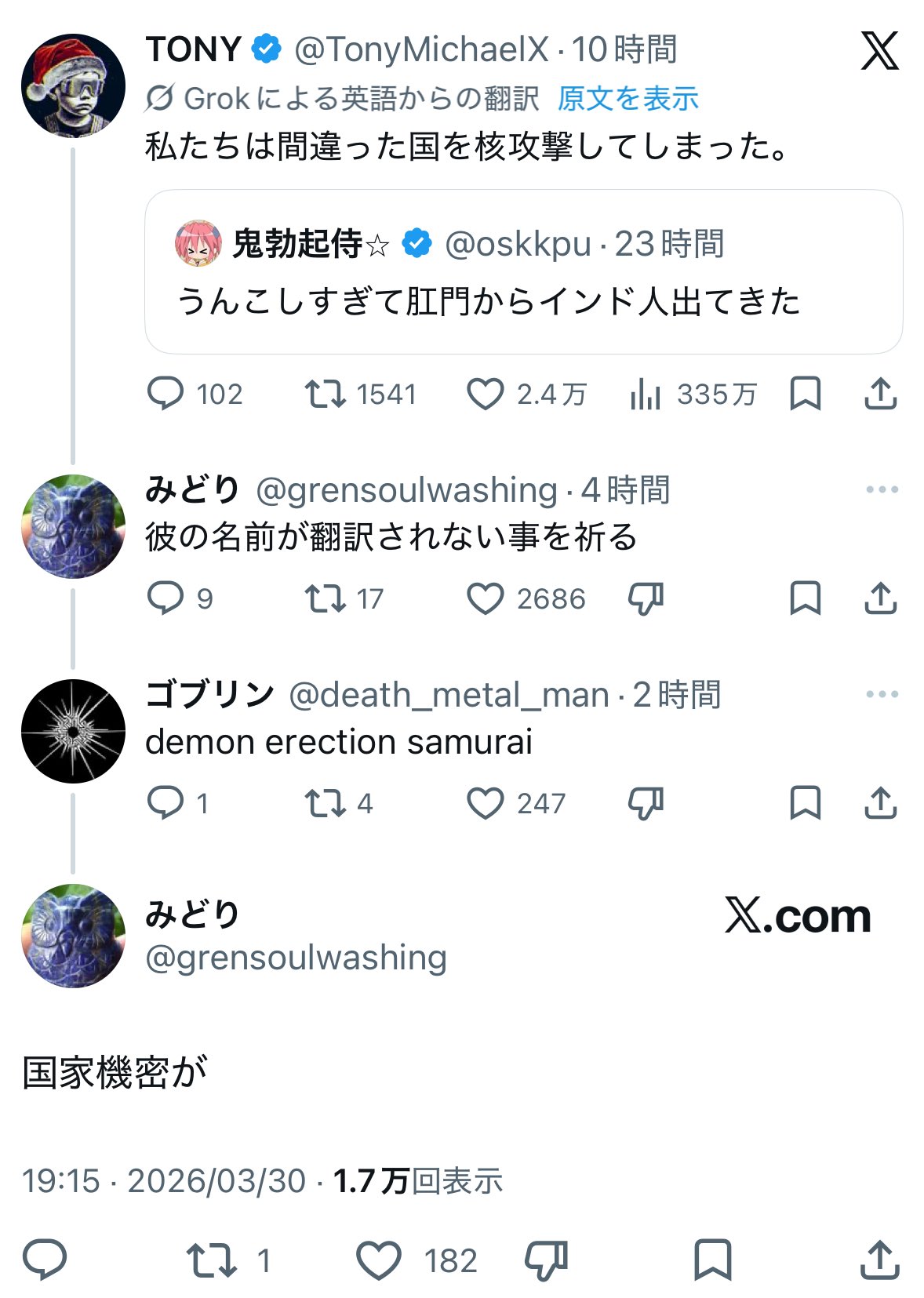
Task: Repost ゴブリン's demon erection samurai reply
Action: tap(325, 804)
